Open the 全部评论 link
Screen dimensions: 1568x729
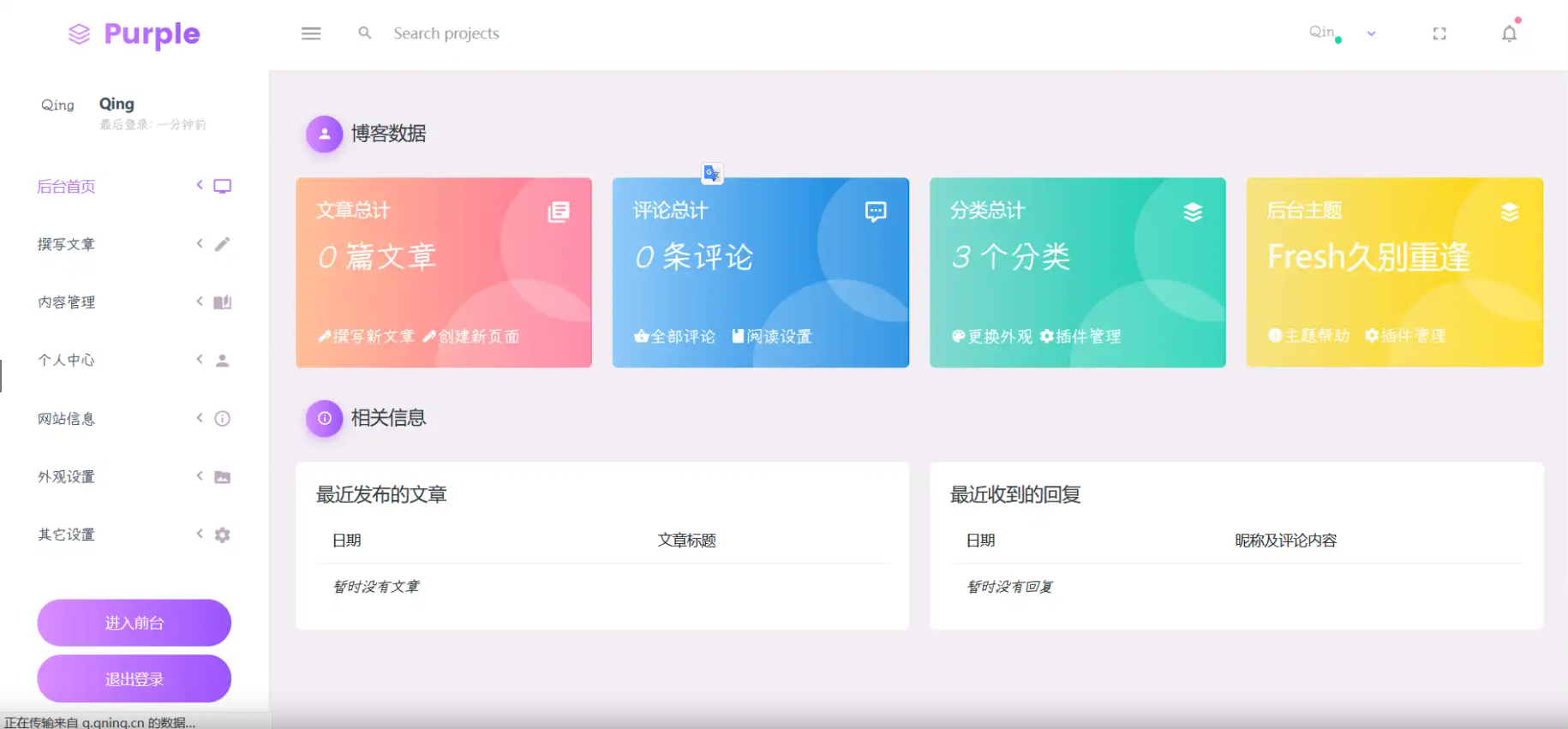675,337
